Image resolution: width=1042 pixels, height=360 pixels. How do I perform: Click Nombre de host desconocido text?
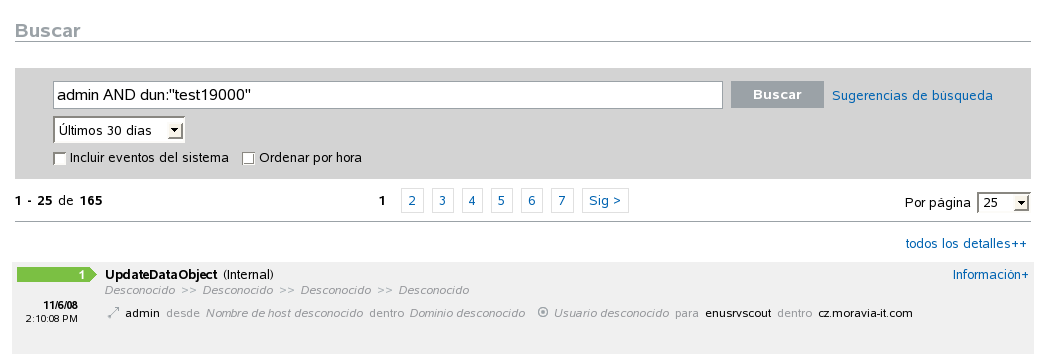(x=284, y=313)
